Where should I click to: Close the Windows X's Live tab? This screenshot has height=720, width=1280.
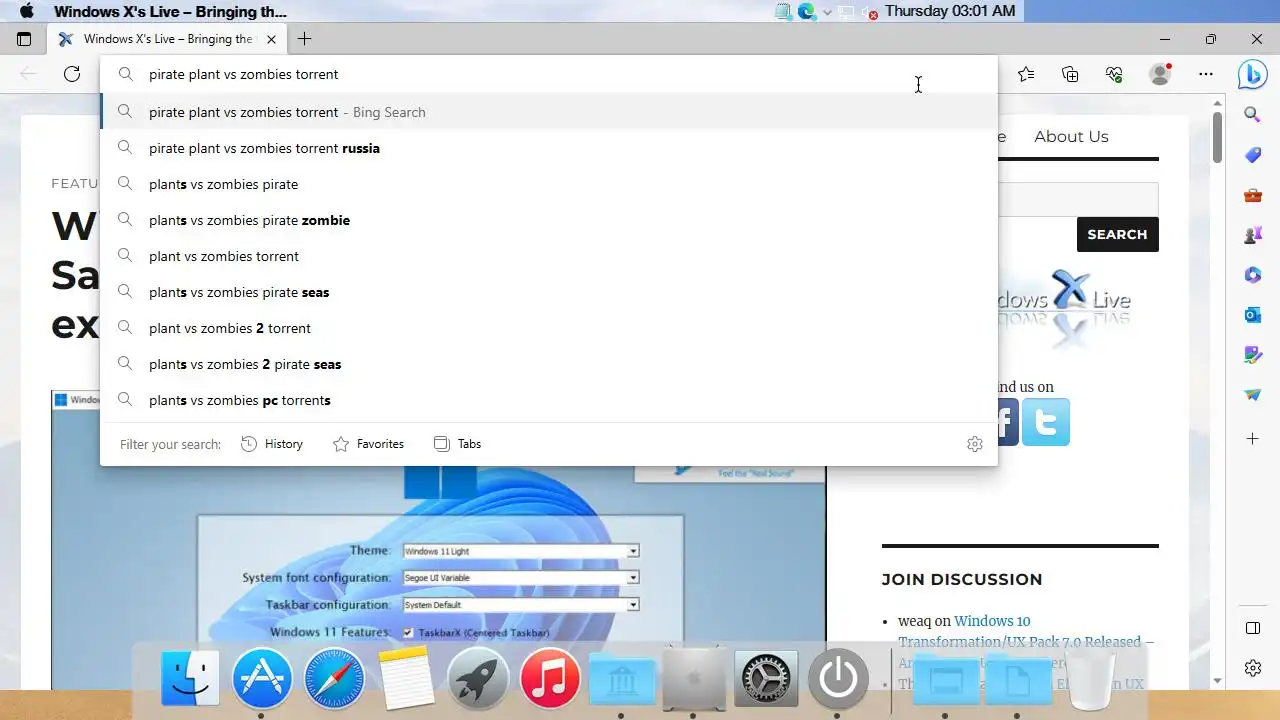(271, 39)
